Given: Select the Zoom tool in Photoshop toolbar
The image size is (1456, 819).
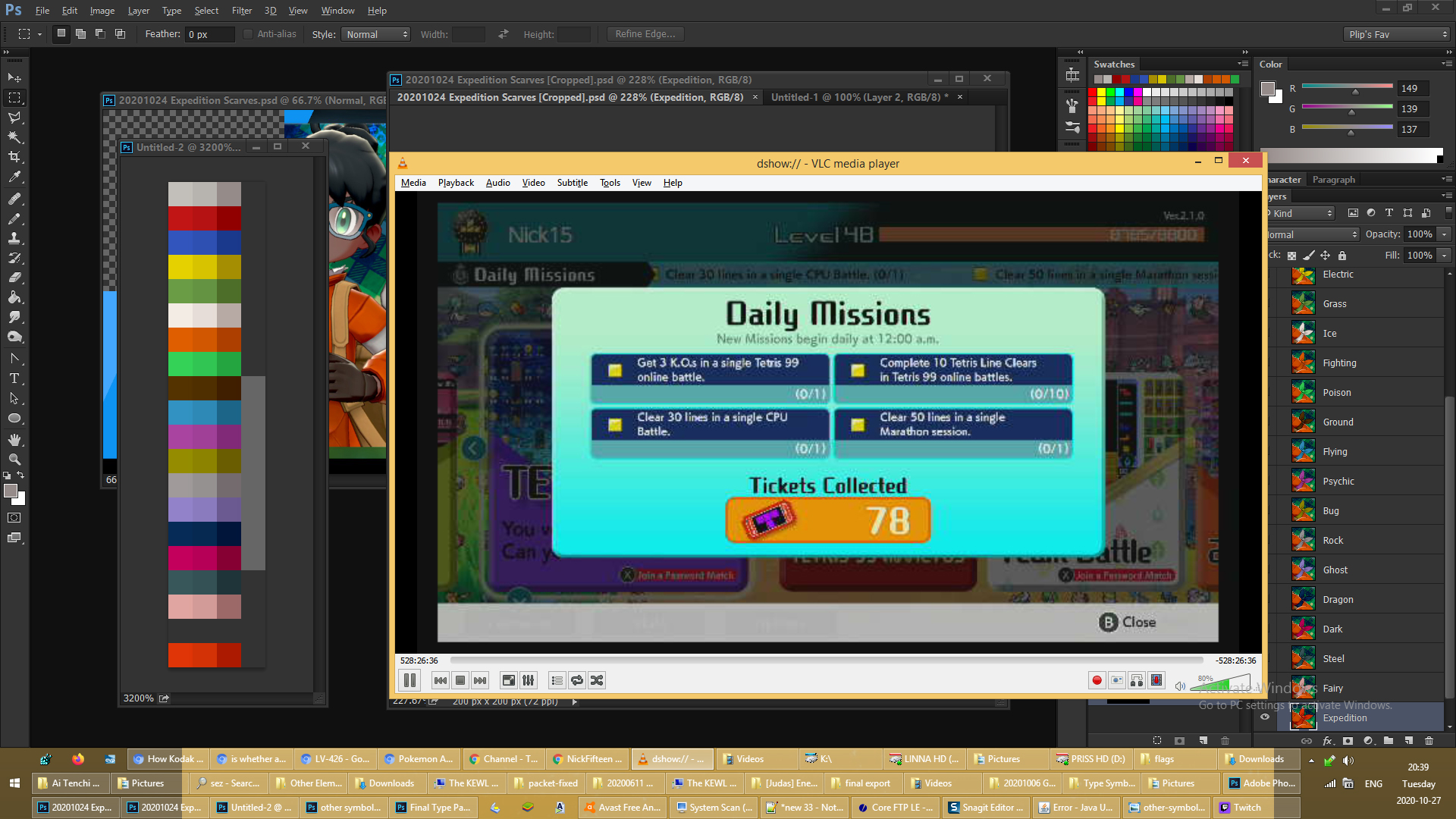Looking at the screenshot, I should tap(14, 460).
